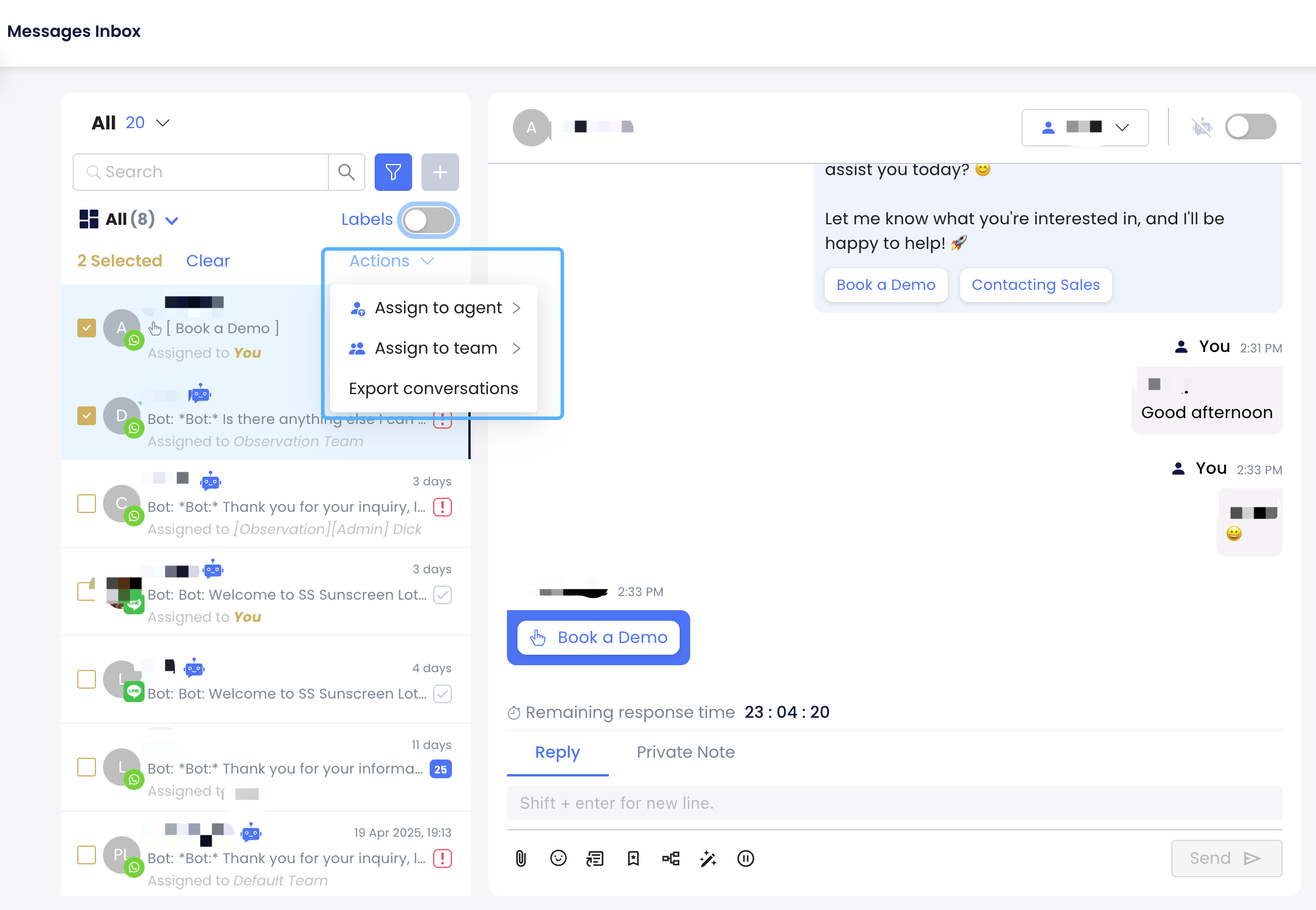This screenshot has height=910, width=1316.
Task: Click the magic wand AI icon
Action: coord(708,858)
